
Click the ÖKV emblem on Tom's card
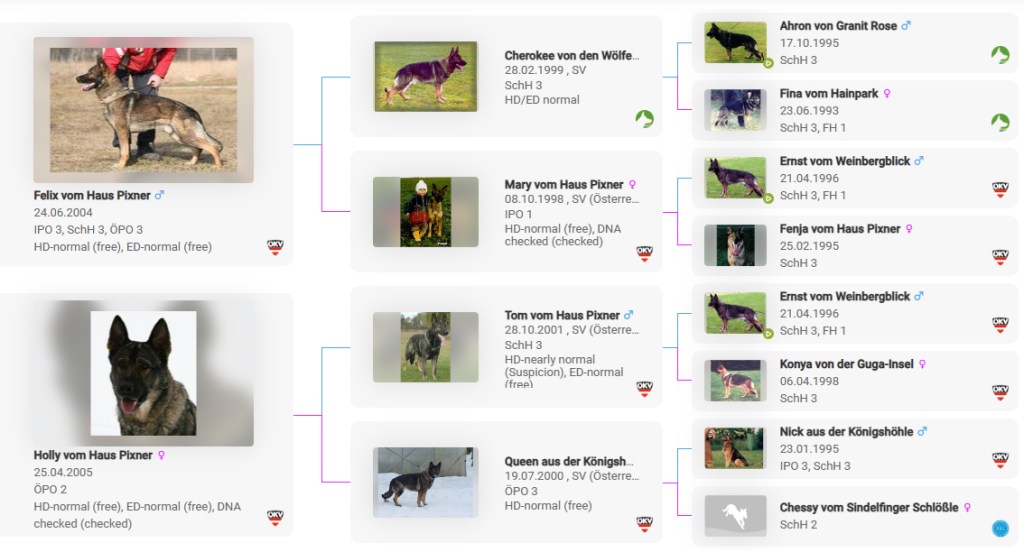pos(644,389)
